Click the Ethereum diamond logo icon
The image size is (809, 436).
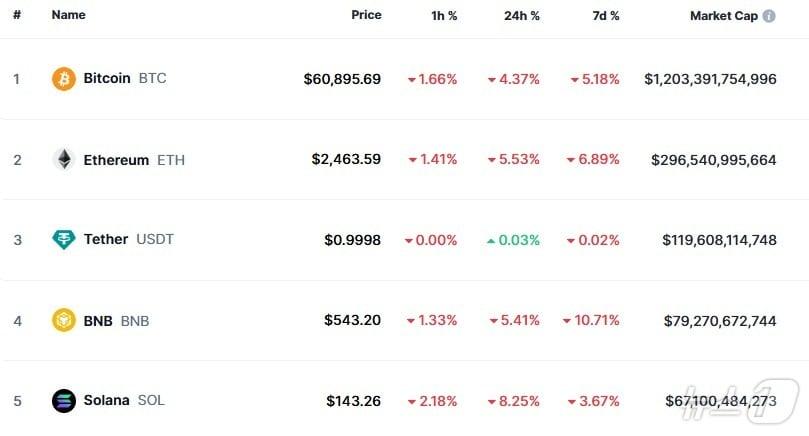64,160
